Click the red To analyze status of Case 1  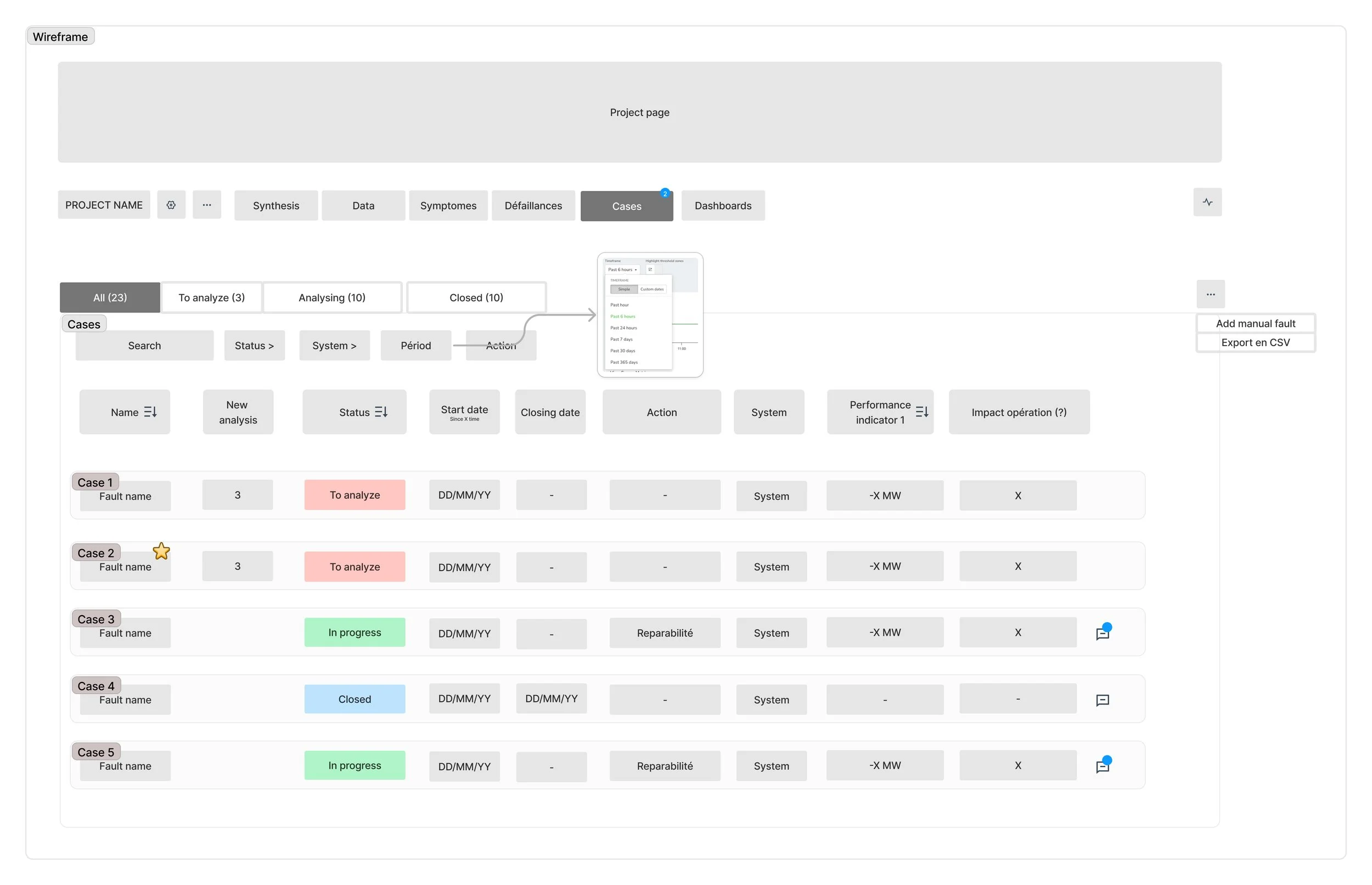pyautogui.click(x=355, y=495)
